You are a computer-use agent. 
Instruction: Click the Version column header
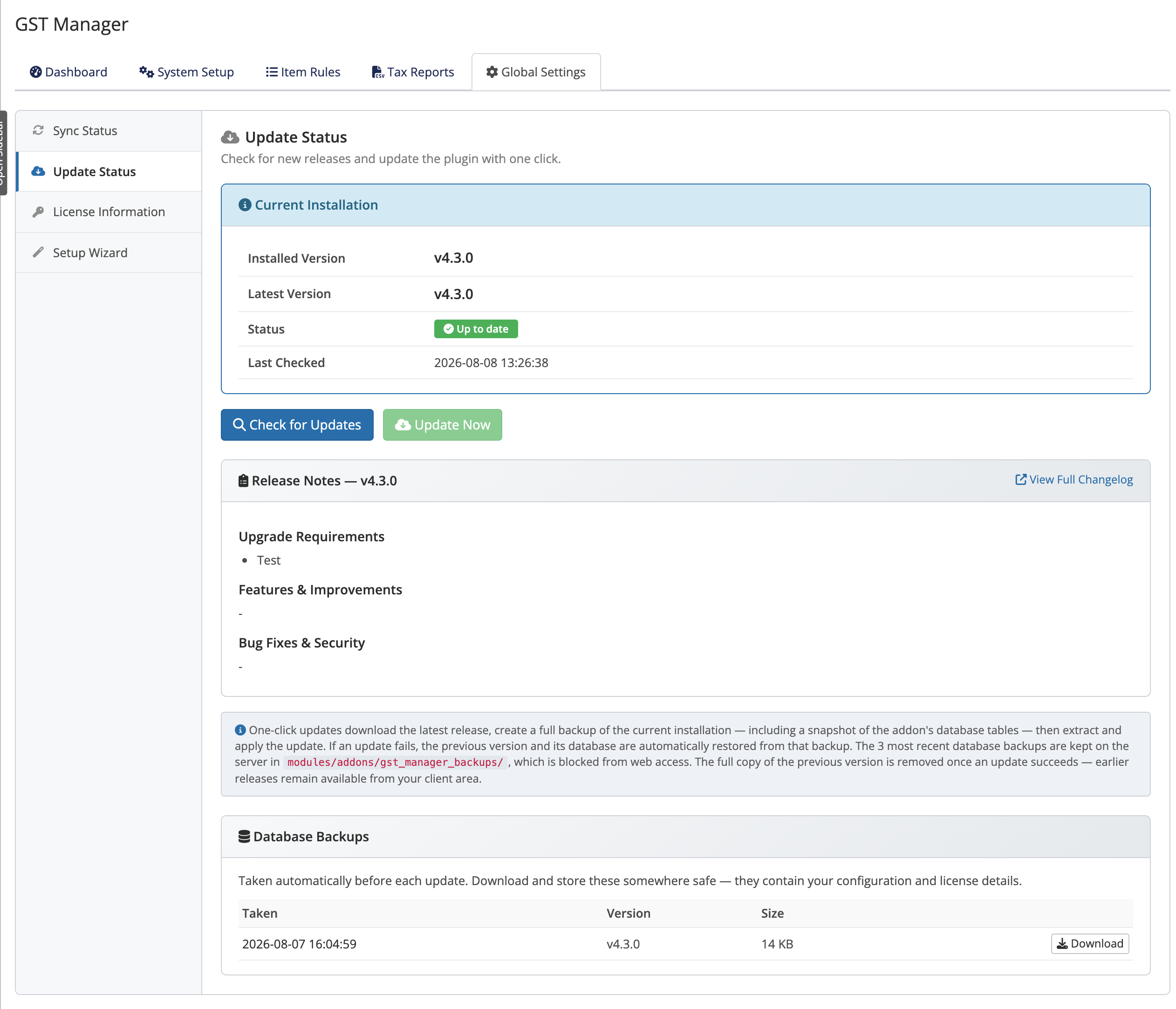(628, 913)
